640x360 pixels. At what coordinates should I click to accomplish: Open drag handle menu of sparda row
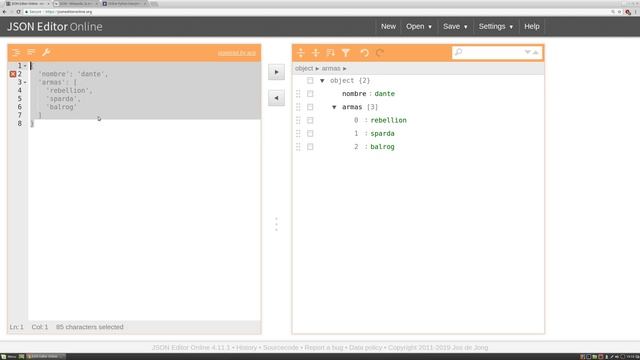pyautogui.click(x=298, y=133)
